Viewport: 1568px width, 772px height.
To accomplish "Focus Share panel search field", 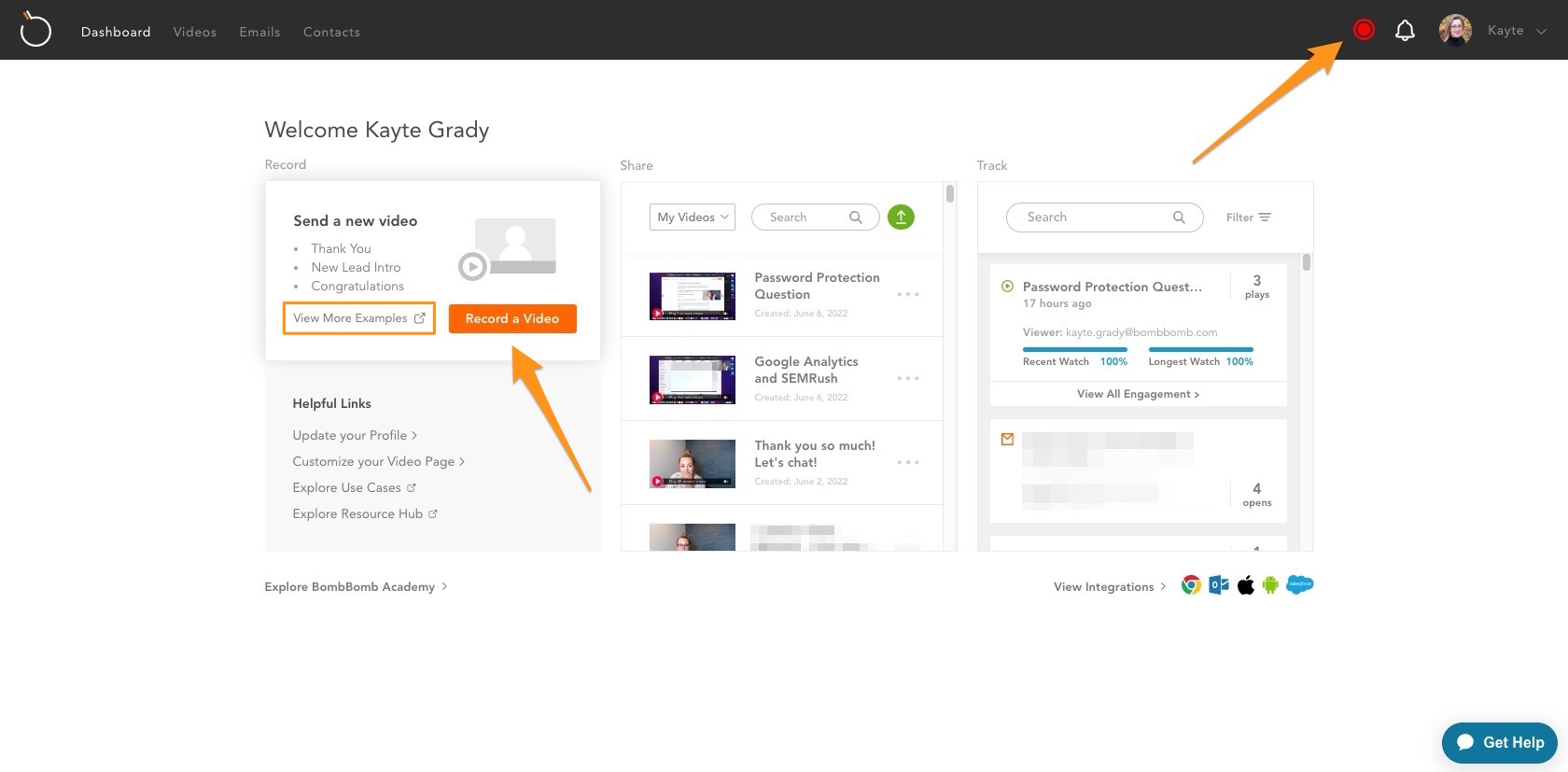I will (815, 218).
